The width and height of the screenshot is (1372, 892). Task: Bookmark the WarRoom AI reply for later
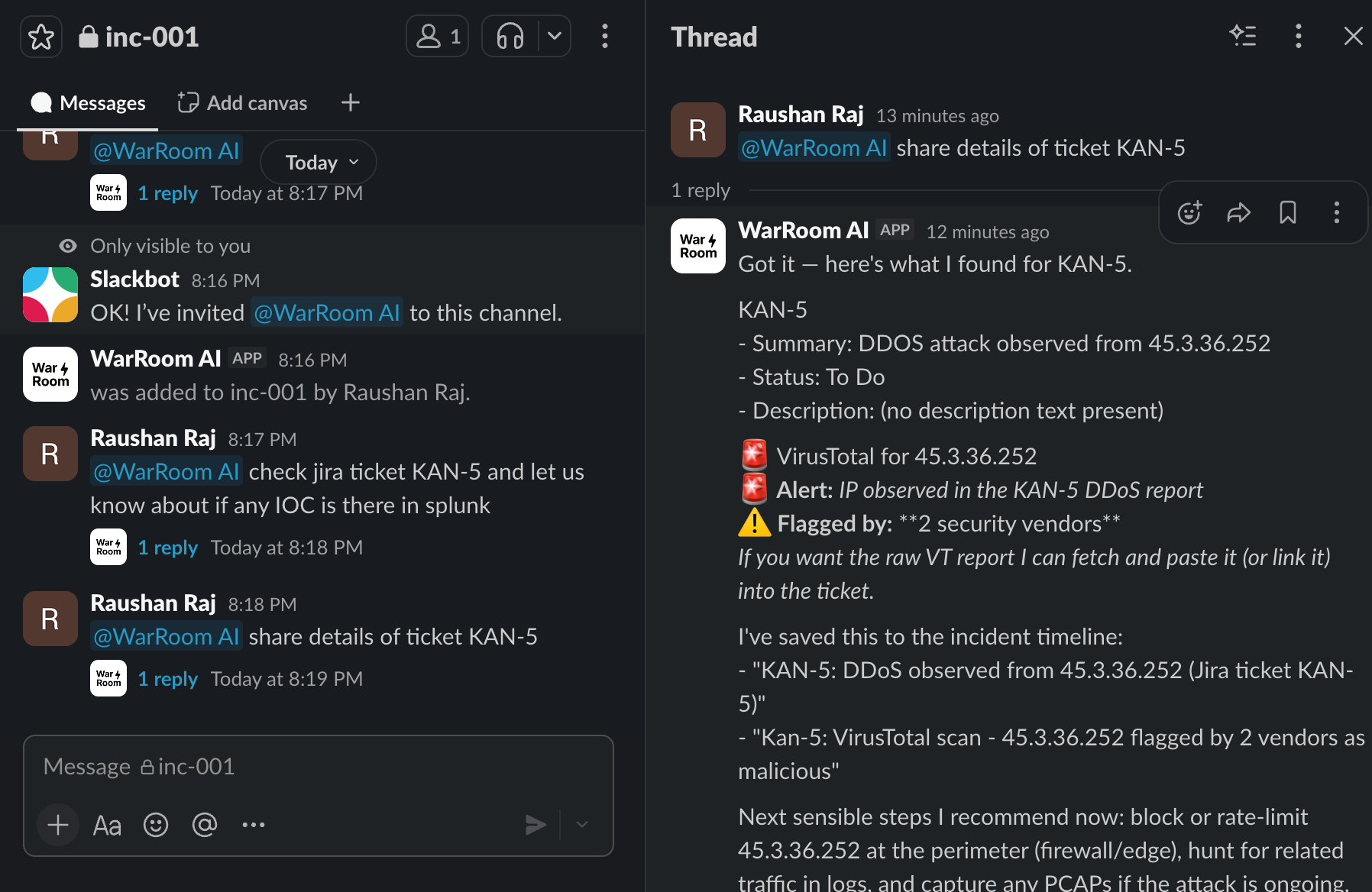1288,212
